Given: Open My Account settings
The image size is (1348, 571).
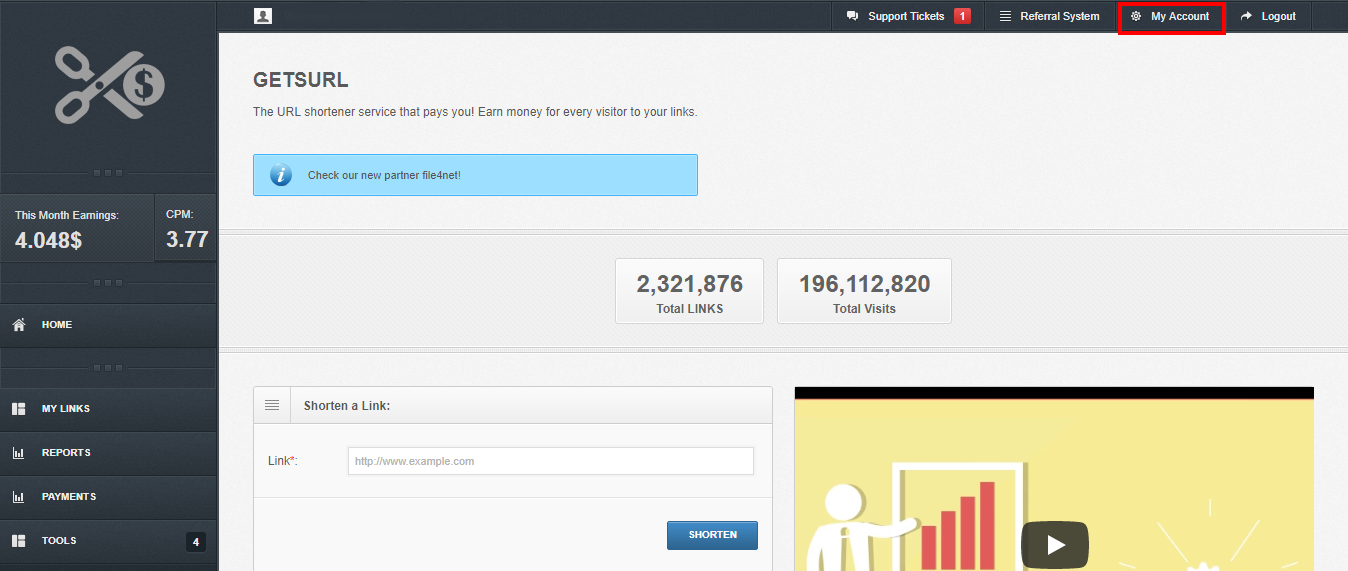Looking at the screenshot, I should [x=1171, y=17].
